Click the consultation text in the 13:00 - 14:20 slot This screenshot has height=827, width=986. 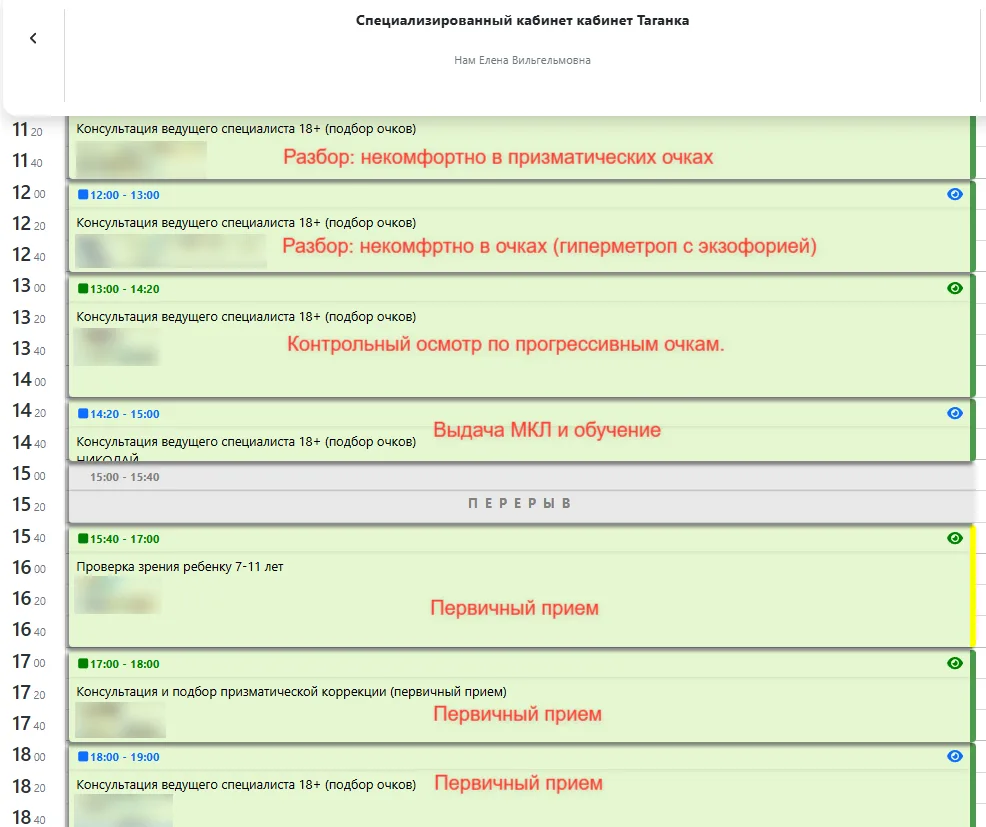tap(246, 316)
